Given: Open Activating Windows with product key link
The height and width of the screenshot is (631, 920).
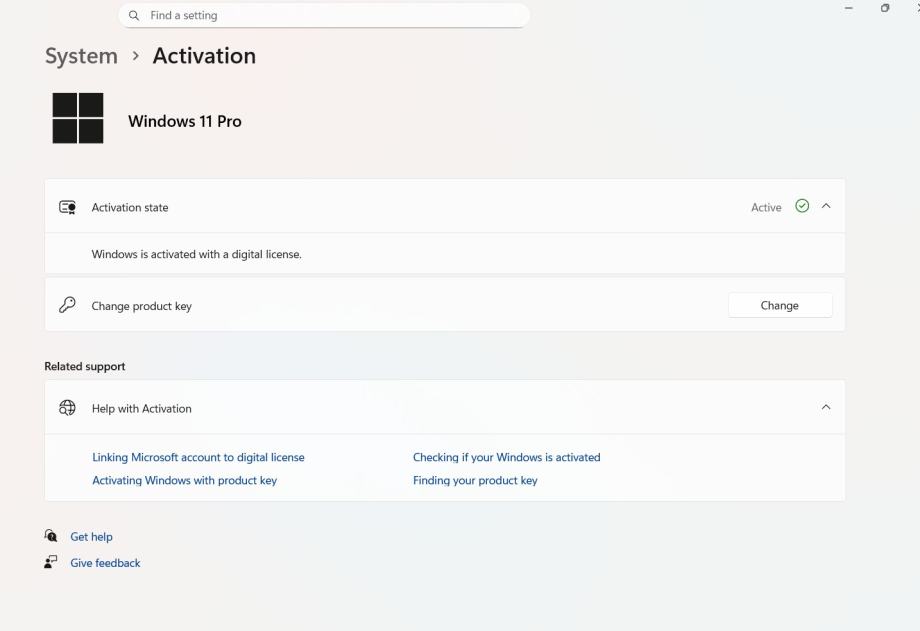Looking at the screenshot, I should click(x=184, y=480).
